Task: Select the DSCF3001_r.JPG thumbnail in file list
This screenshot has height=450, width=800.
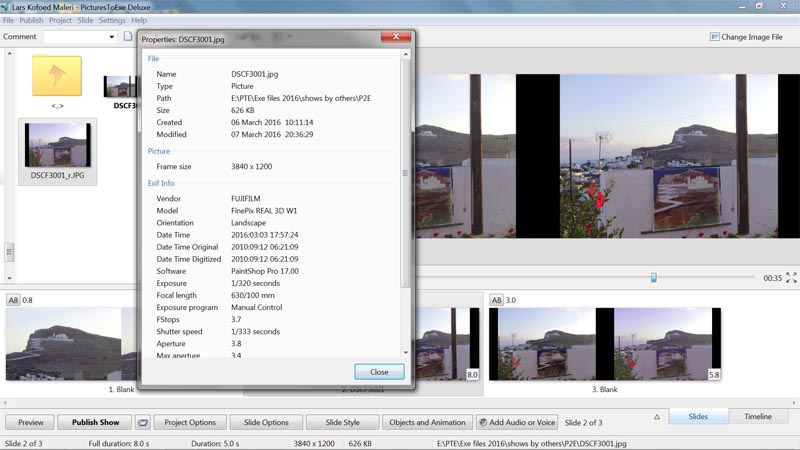Action: (58, 152)
